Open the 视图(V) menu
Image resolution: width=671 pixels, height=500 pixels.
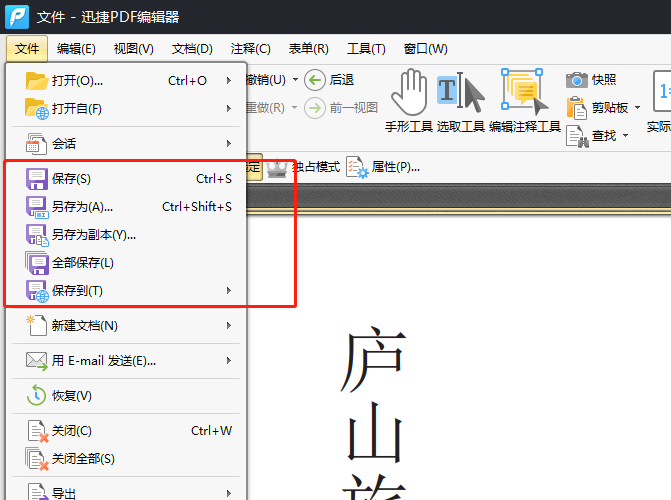pyautogui.click(x=134, y=49)
